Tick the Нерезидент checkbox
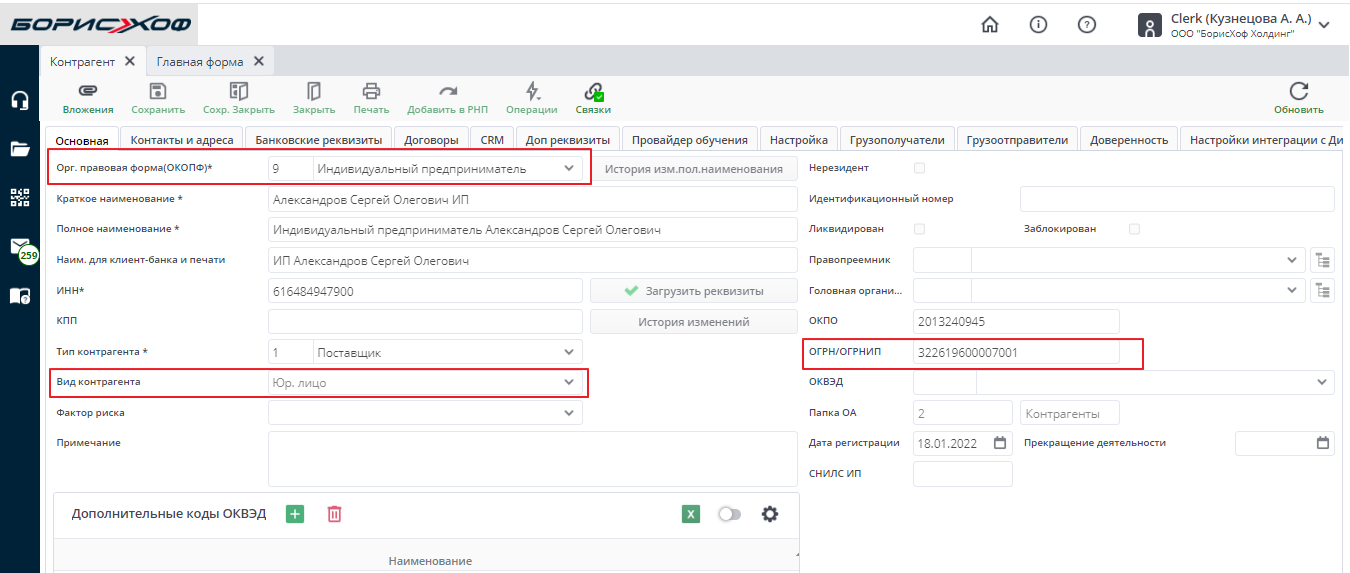Image resolution: width=1350 pixels, height=573 pixels. click(x=919, y=168)
